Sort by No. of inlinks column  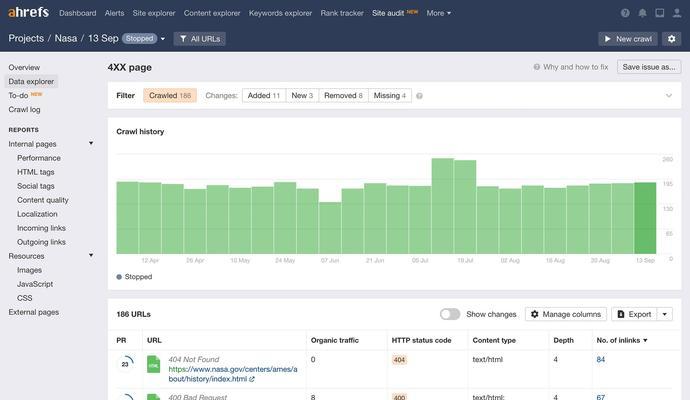point(622,340)
